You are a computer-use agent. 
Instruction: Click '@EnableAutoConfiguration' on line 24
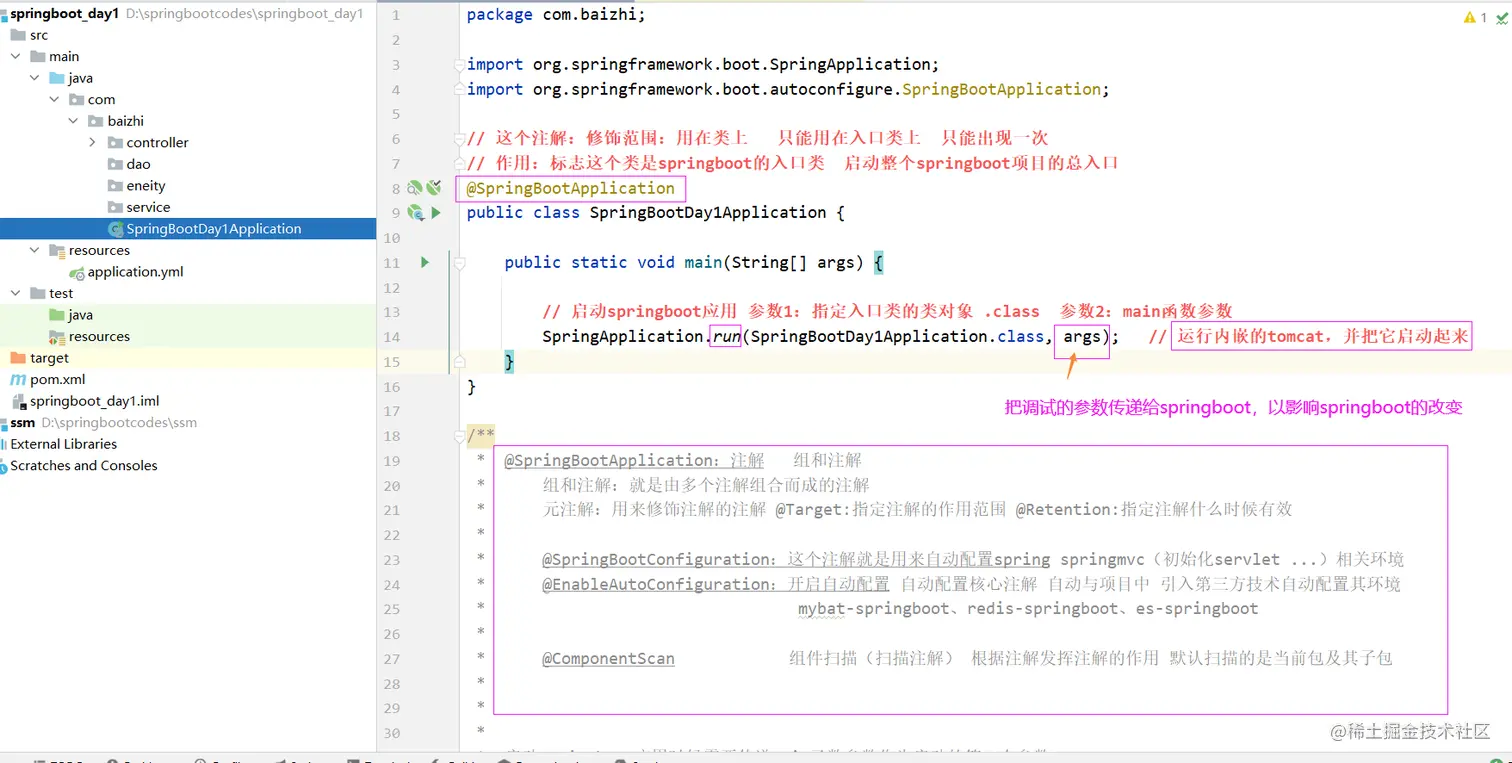point(657,585)
